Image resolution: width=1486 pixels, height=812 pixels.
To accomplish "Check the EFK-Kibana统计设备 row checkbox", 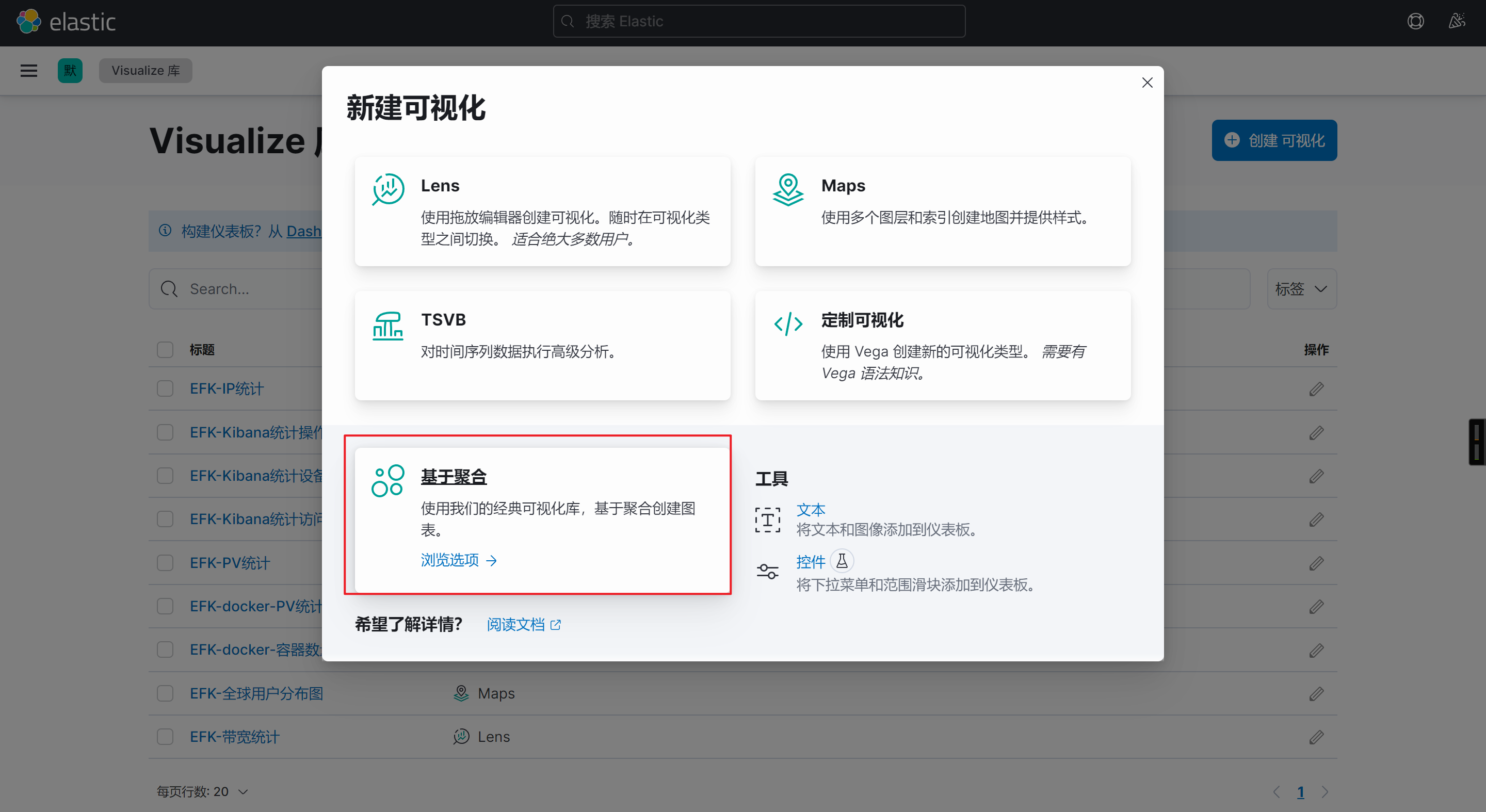I will tap(165, 476).
